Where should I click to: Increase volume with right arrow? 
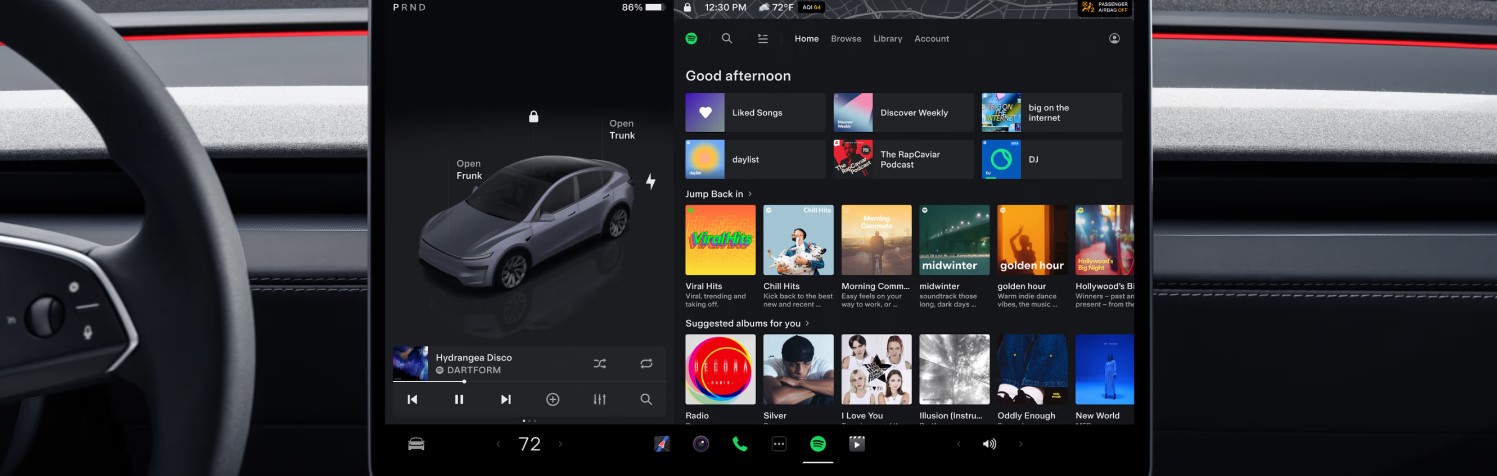(1020, 444)
